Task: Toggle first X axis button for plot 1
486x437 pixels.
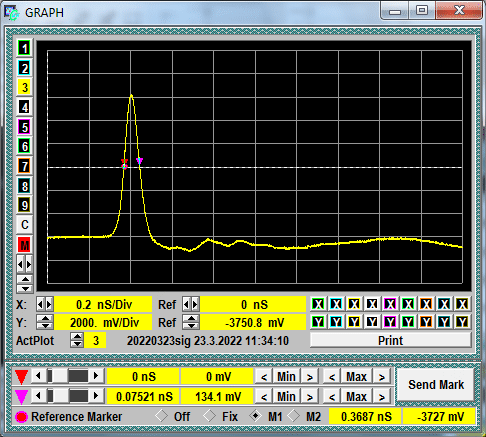Action: 318,304
